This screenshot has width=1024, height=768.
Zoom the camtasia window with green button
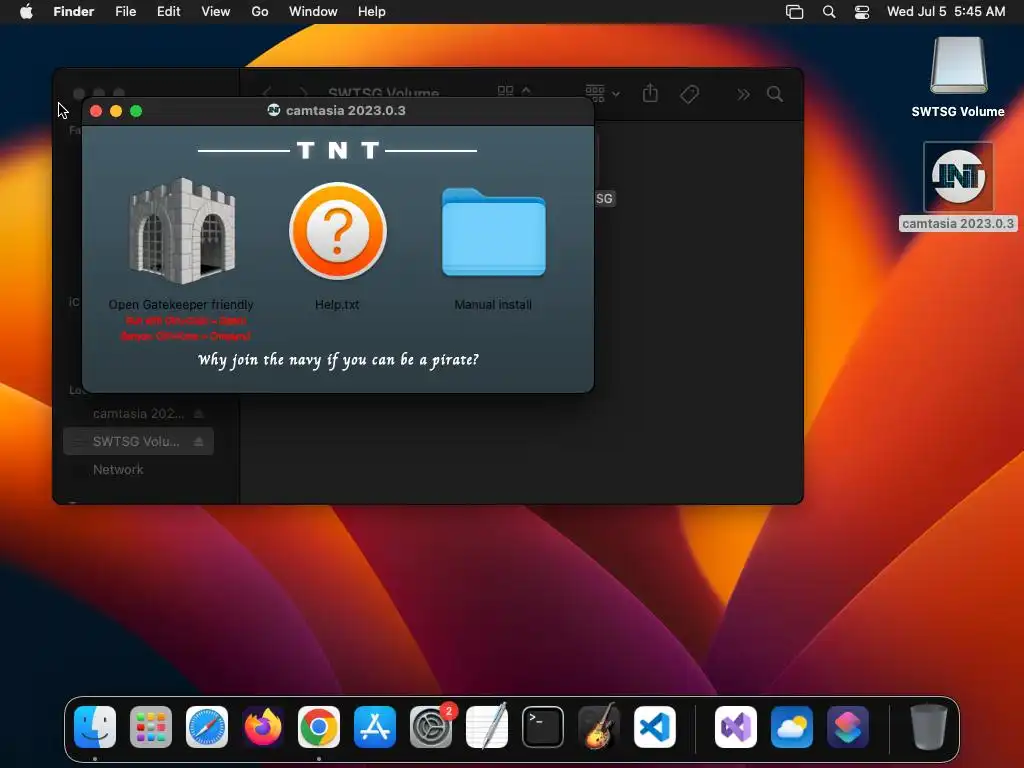136,111
